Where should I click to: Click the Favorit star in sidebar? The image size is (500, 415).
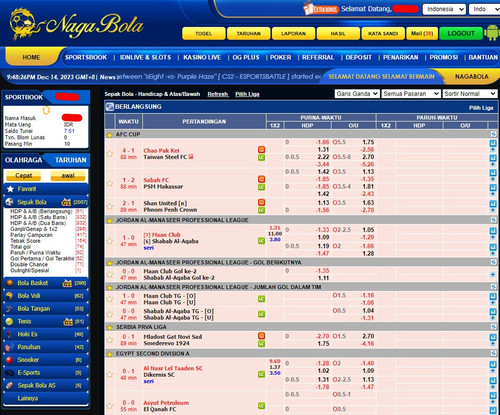10,189
